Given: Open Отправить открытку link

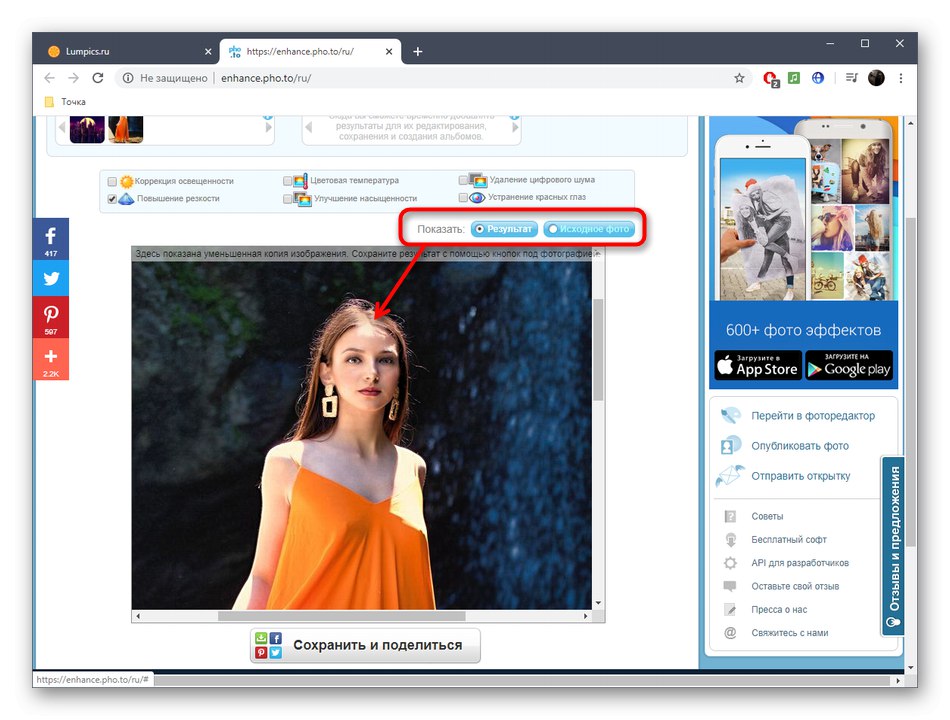Looking at the screenshot, I should 800,476.
